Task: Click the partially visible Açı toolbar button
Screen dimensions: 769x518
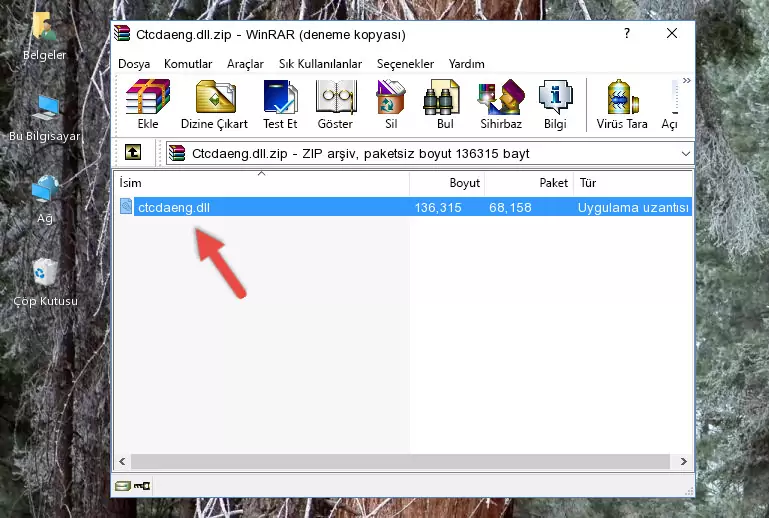Action: pos(670,104)
